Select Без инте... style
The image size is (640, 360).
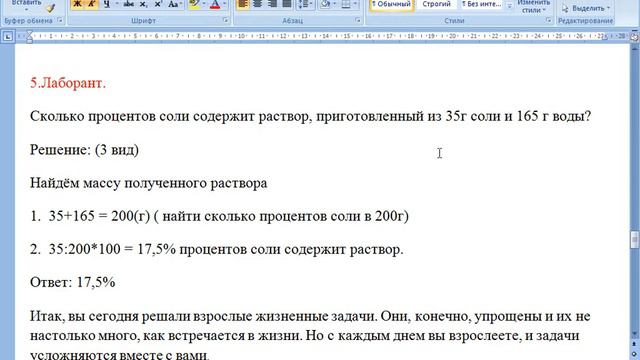coord(482,5)
